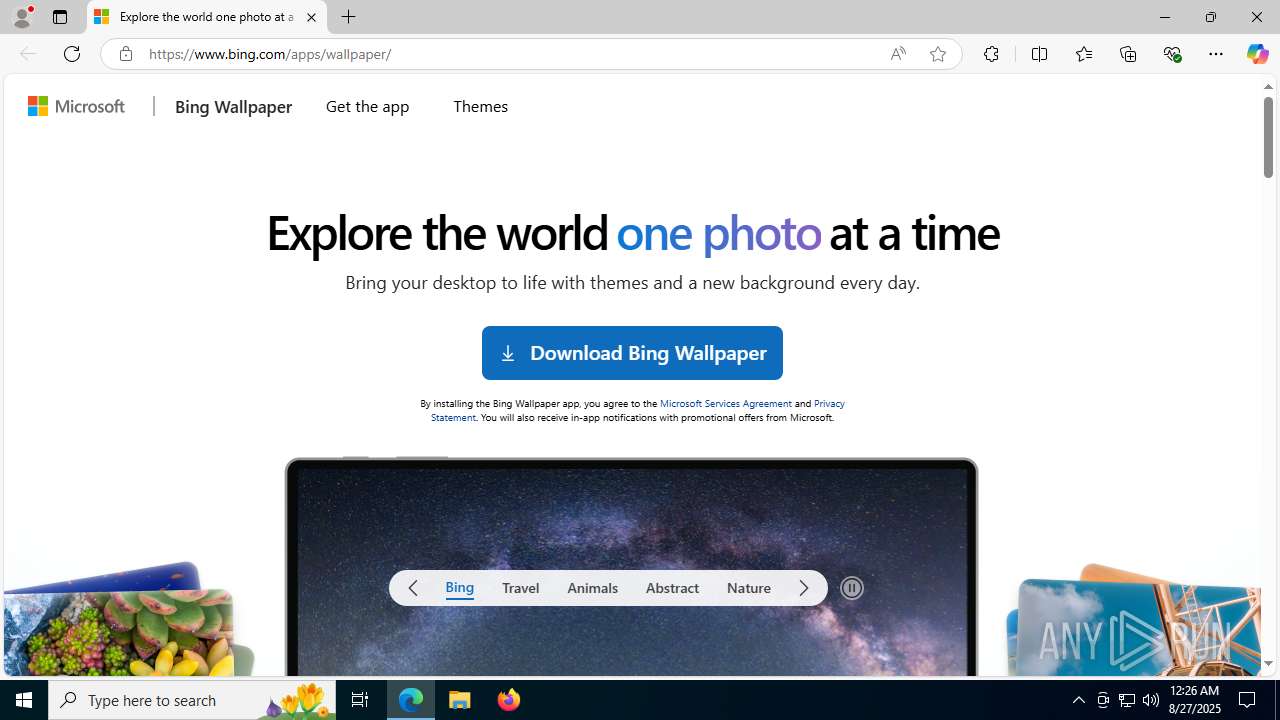1280x720 pixels.
Task: Open Microsoft Edge taskbar icon
Action: [x=411, y=700]
